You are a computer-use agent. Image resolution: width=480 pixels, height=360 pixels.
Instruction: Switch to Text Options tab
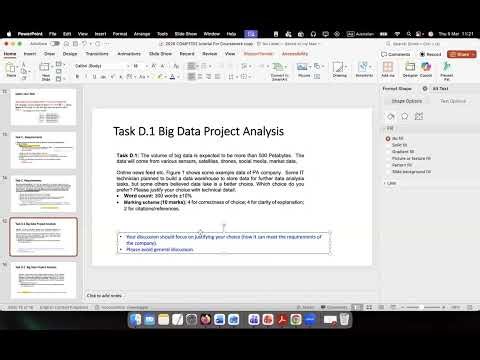coord(453,101)
